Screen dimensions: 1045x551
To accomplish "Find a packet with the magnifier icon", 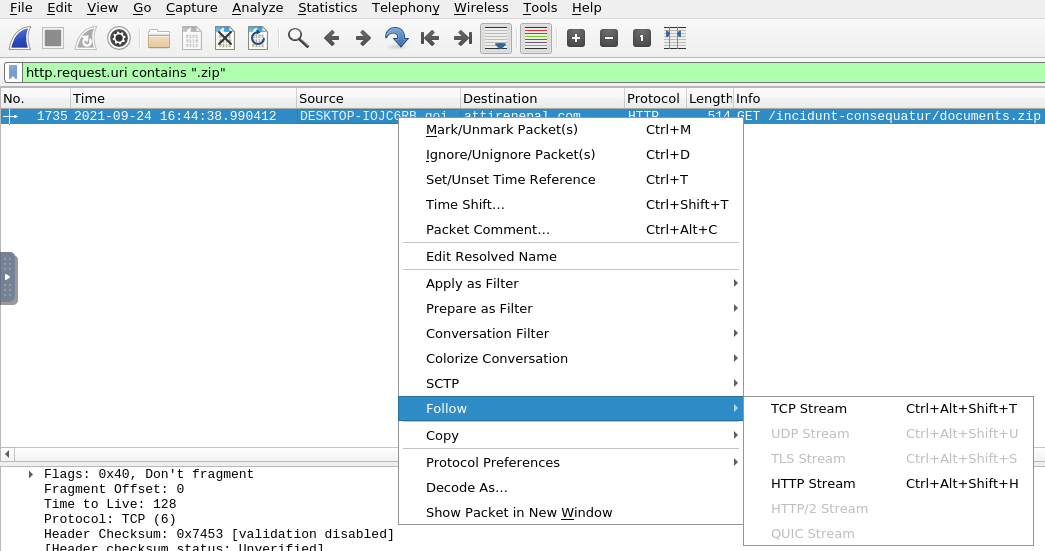I will tap(298, 38).
